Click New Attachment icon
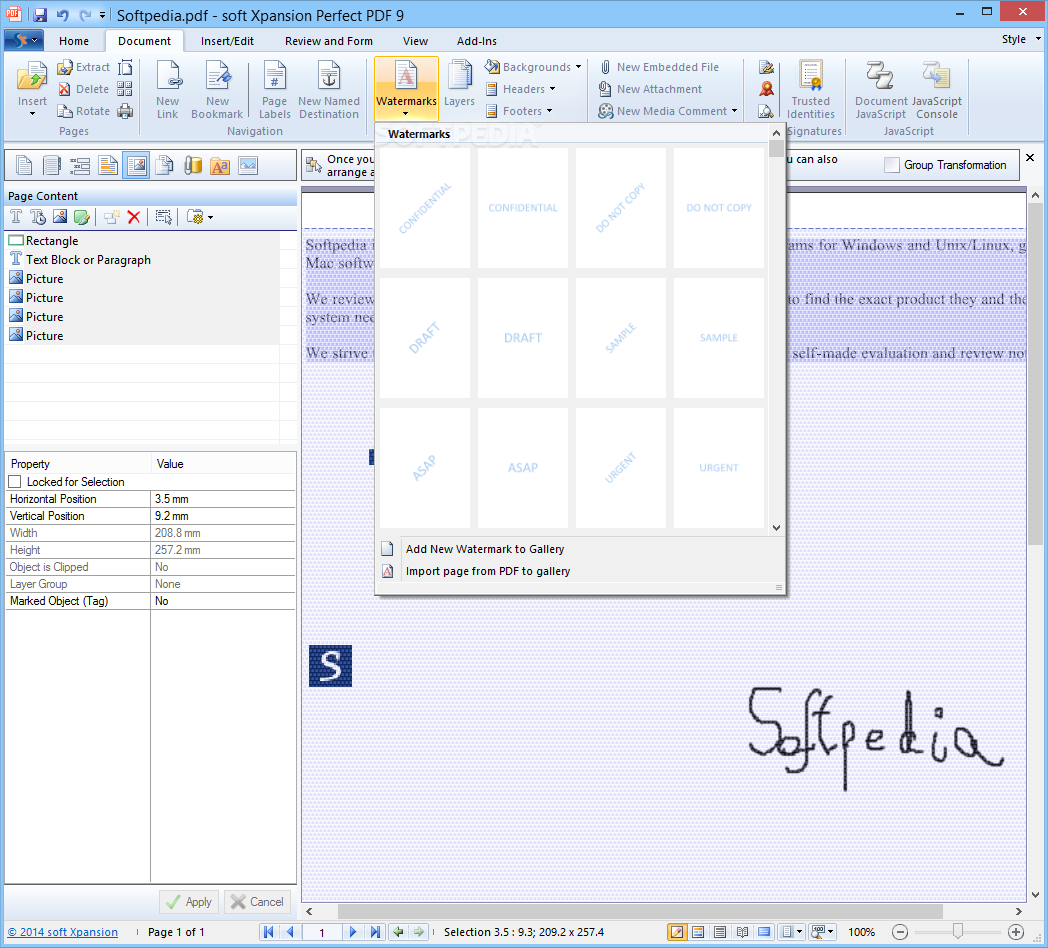Viewport: 1048px width, 948px height. tap(605, 89)
